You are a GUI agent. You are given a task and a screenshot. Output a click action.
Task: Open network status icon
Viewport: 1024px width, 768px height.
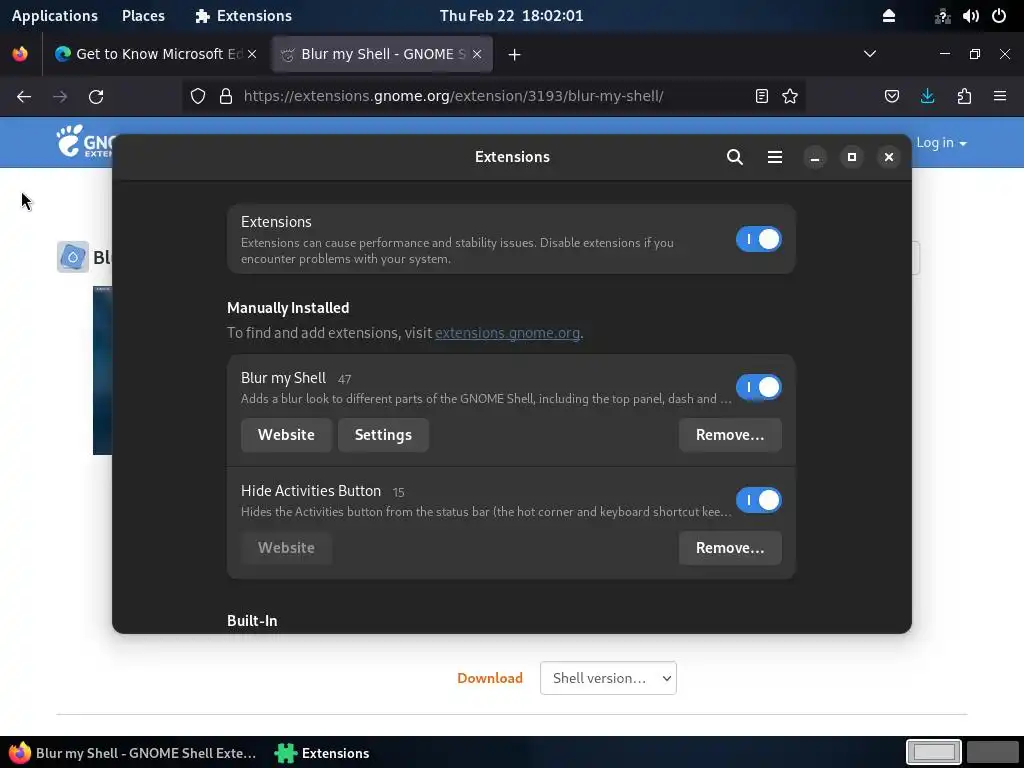pyautogui.click(x=942, y=16)
